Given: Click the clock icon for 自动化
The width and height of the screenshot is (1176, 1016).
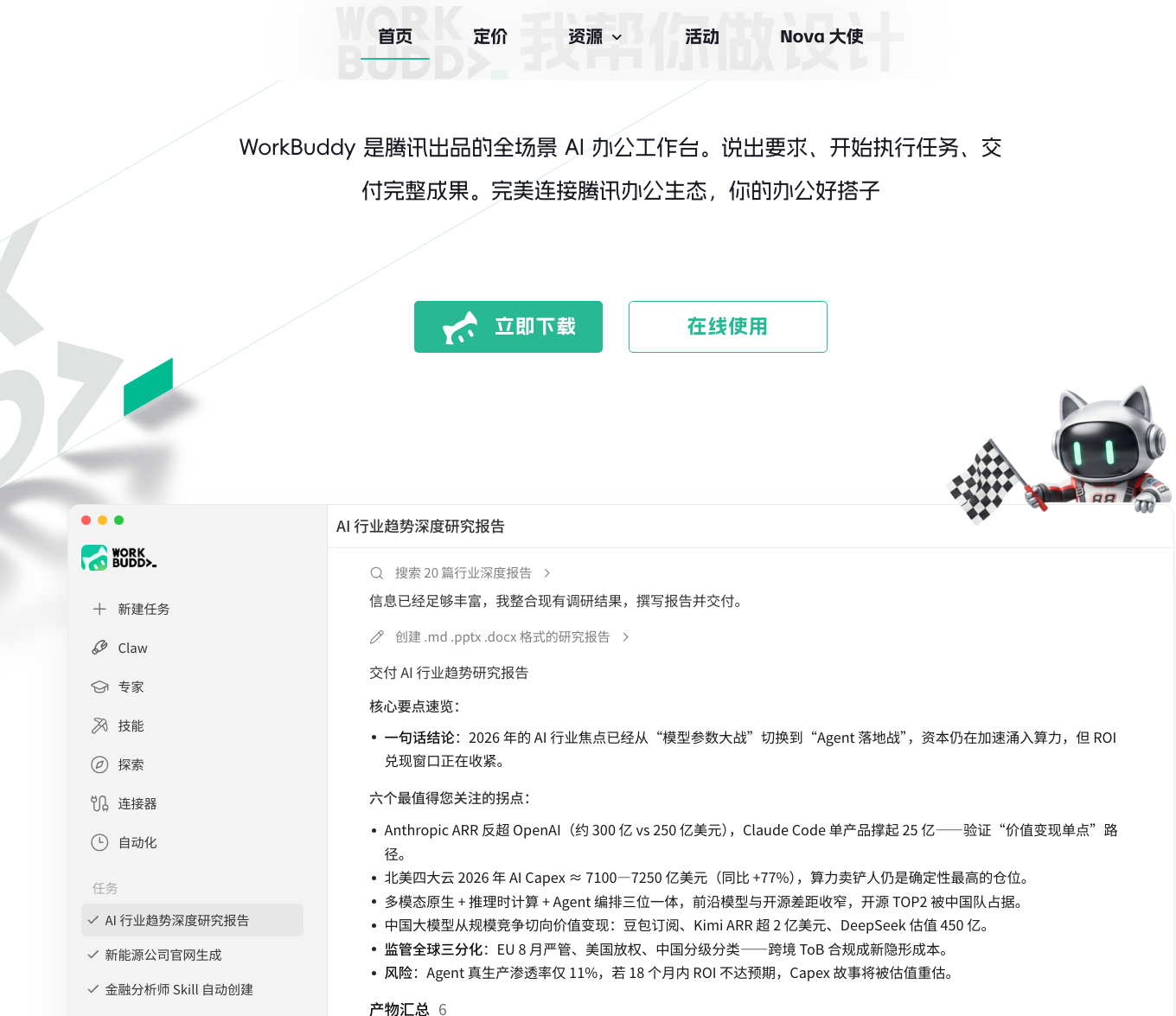Looking at the screenshot, I should pyautogui.click(x=99, y=842).
